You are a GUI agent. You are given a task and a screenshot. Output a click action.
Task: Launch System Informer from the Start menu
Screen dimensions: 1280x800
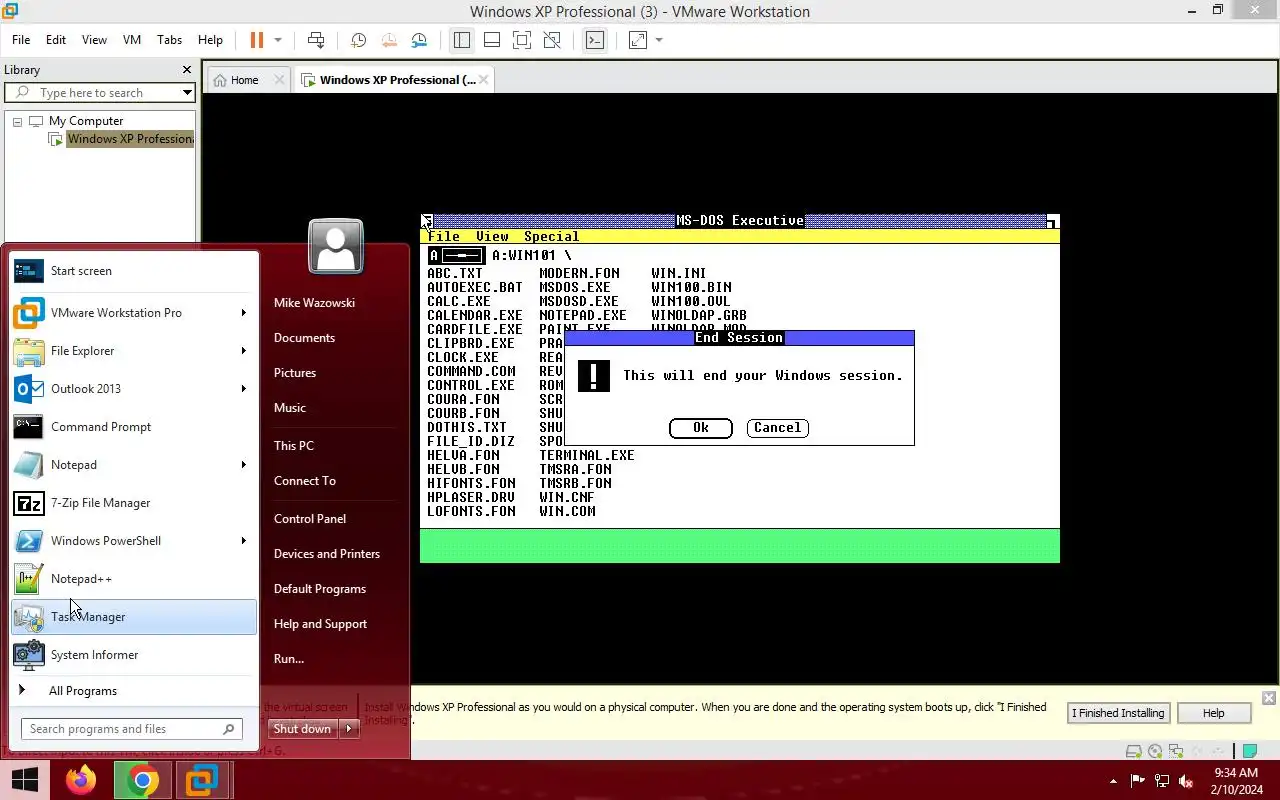pos(134,655)
